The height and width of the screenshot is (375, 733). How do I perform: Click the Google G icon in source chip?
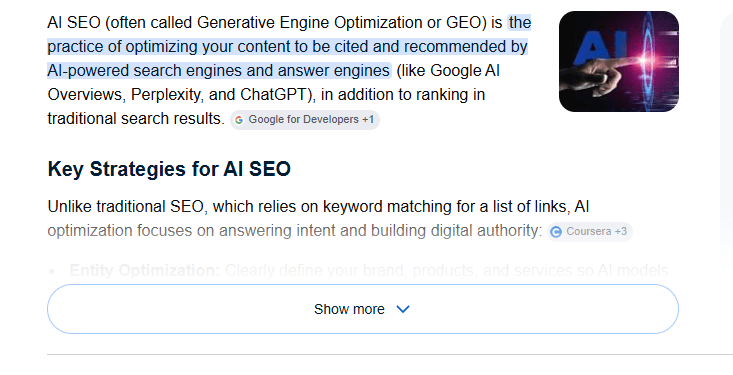click(x=239, y=120)
